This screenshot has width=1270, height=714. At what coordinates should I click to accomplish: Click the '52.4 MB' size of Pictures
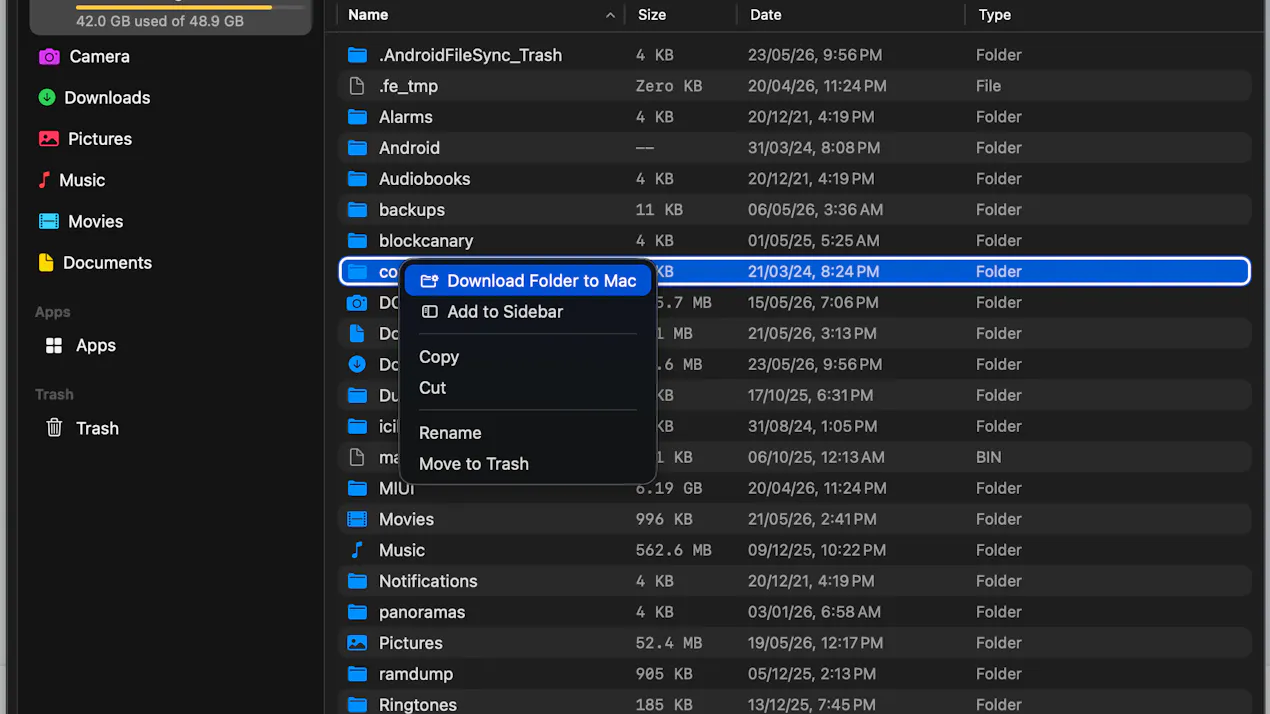pos(669,643)
